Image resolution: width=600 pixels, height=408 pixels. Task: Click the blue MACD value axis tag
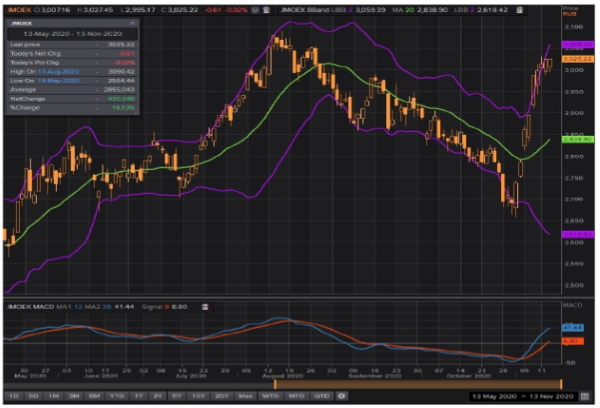573,327
